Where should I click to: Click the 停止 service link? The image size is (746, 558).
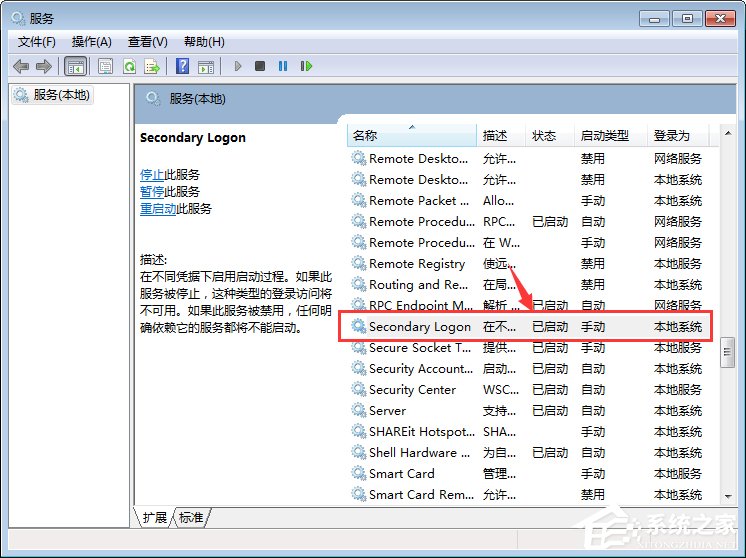[152, 175]
